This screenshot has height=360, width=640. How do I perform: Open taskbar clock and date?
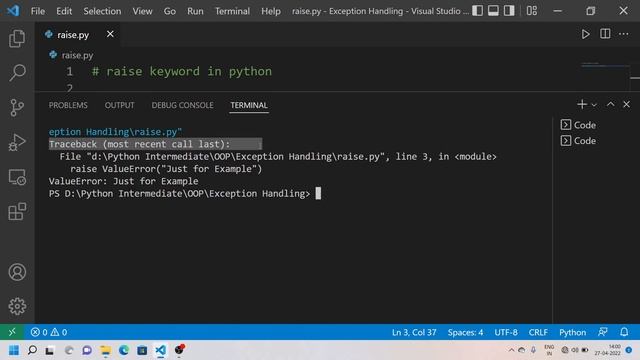tap(608, 350)
